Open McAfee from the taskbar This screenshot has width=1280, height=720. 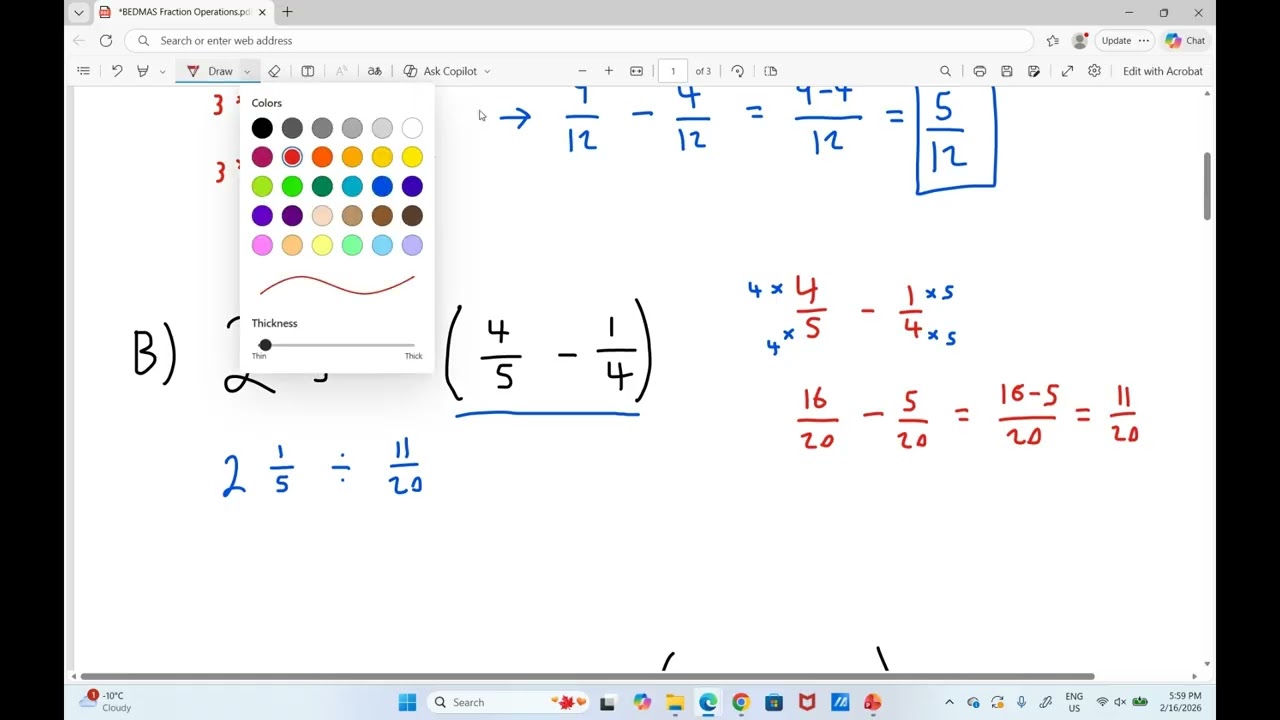(x=807, y=702)
